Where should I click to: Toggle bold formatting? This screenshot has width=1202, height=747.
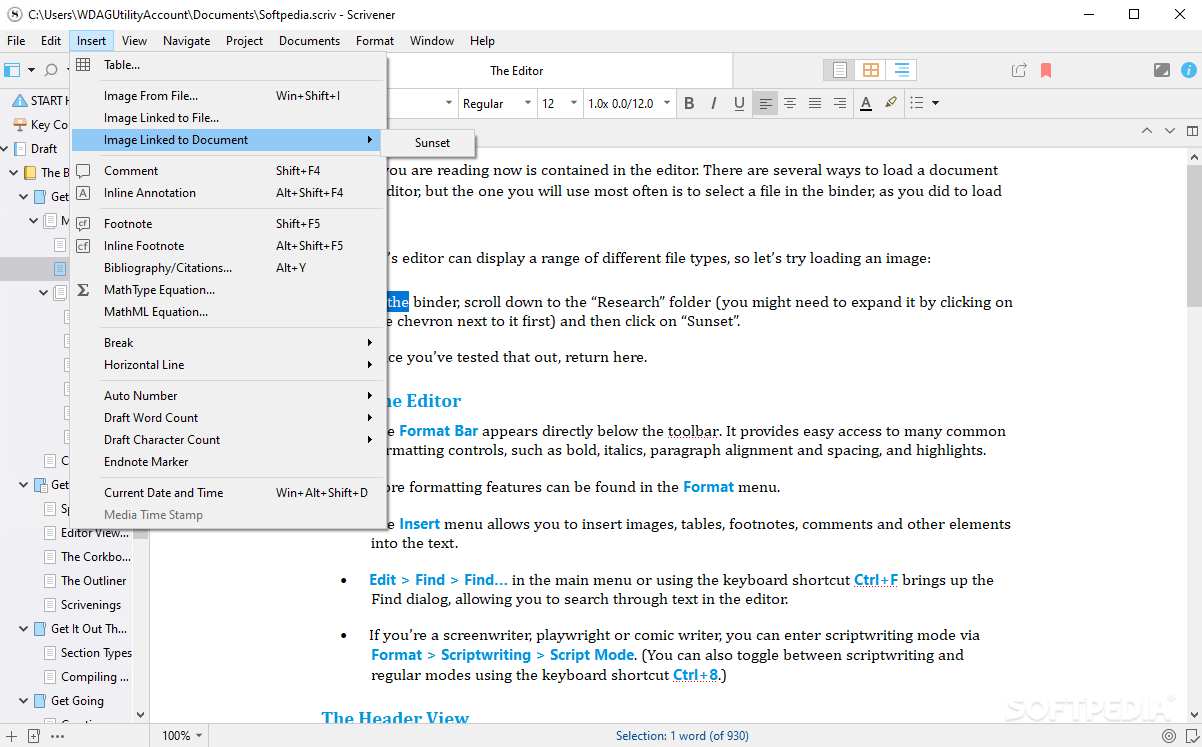pyautogui.click(x=689, y=103)
